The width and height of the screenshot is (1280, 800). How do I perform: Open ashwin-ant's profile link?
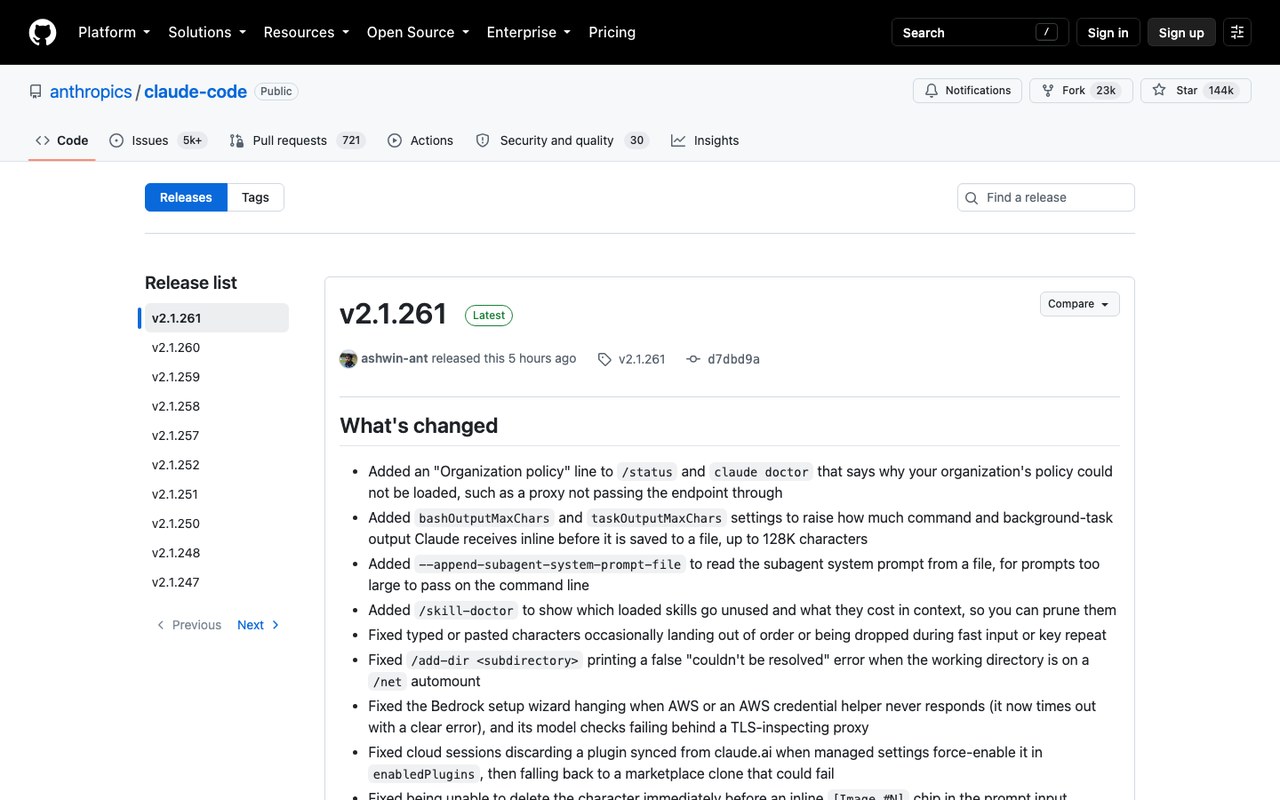click(x=394, y=358)
